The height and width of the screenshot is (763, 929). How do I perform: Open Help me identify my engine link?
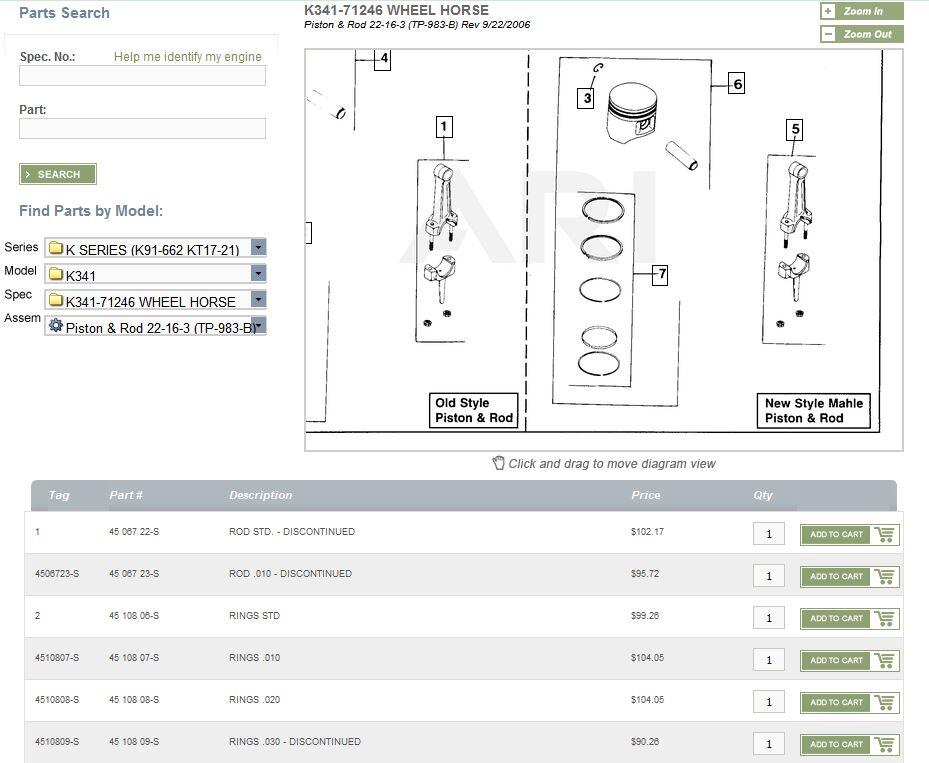pos(188,57)
